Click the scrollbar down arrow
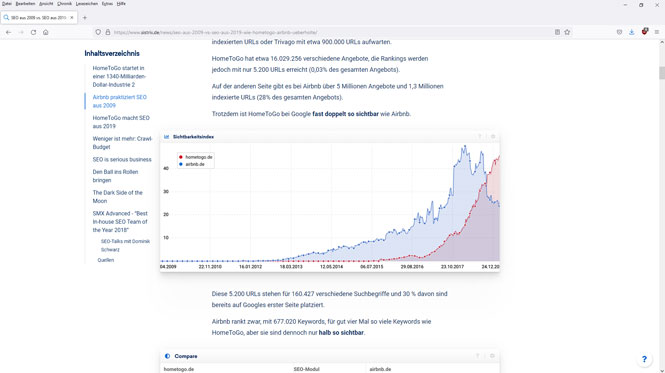The image size is (665, 373). pos(662,370)
